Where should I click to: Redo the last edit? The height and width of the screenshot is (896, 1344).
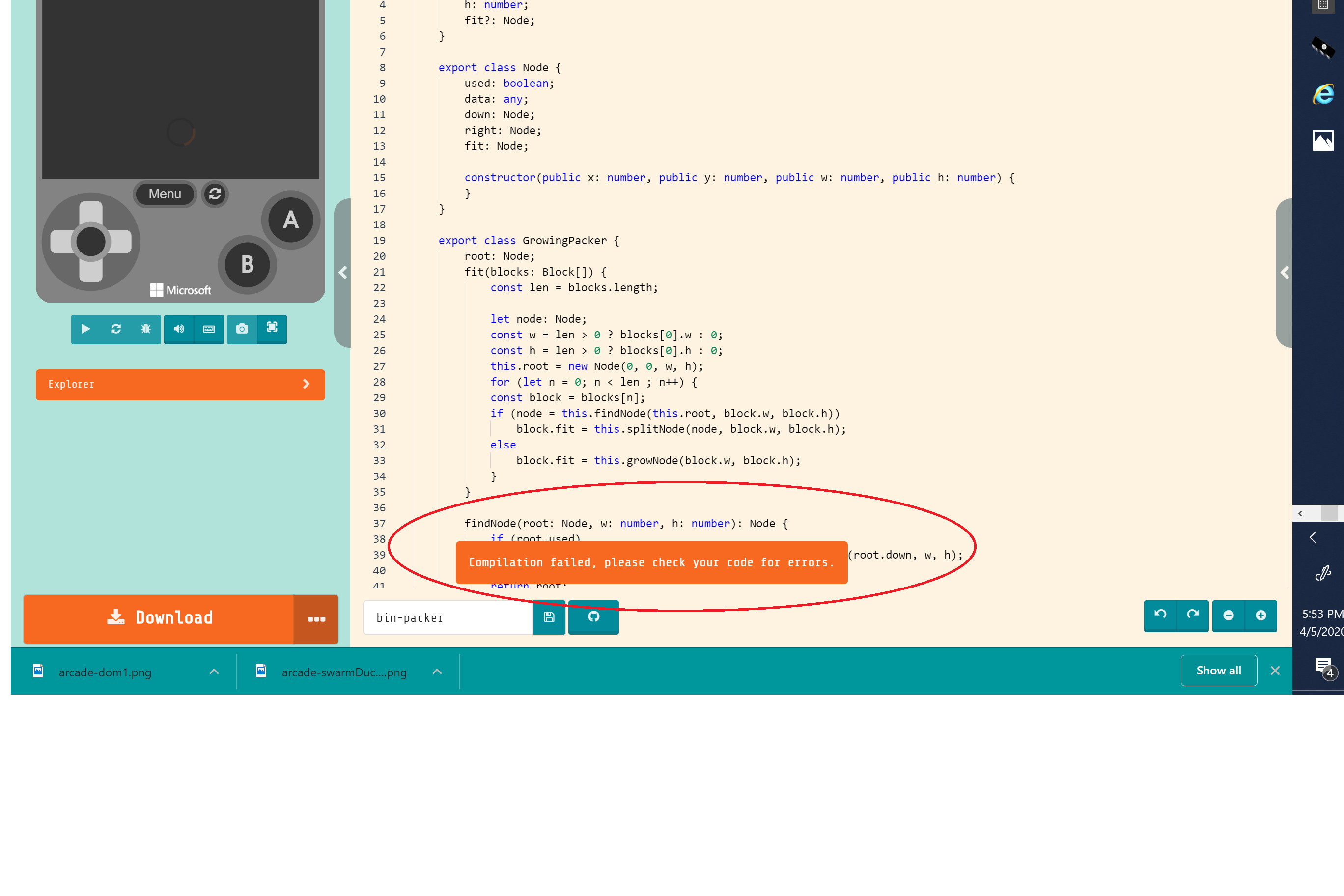click(x=1193, y=615)
